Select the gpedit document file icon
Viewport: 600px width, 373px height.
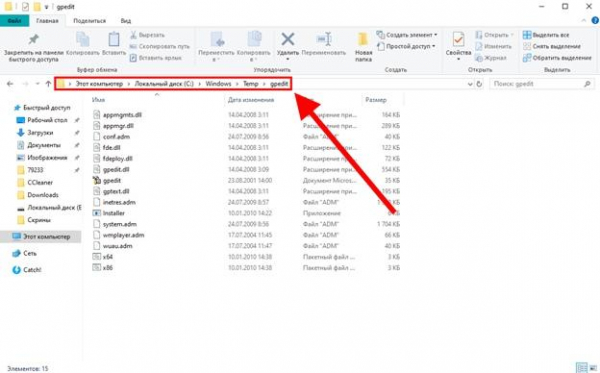[x=96, y=181]
